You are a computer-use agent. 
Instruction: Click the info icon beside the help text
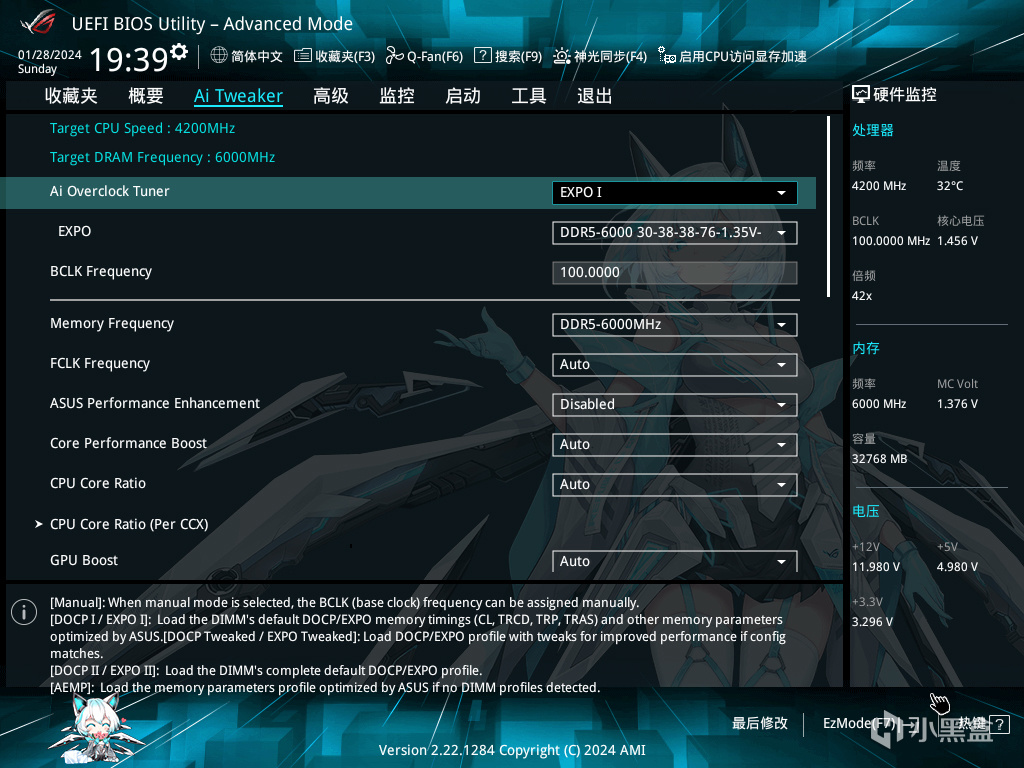pyautogui.click(x=24, y=612)
